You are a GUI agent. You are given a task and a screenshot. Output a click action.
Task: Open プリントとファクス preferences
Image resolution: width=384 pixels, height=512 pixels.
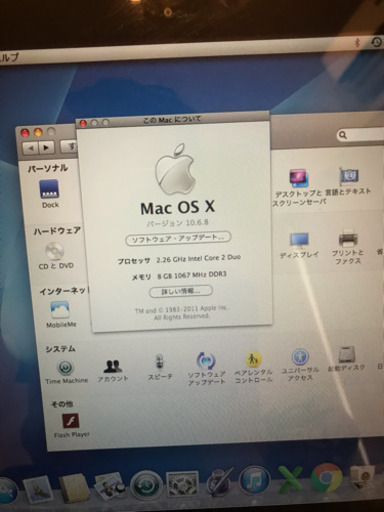click(x=348, y=247)
